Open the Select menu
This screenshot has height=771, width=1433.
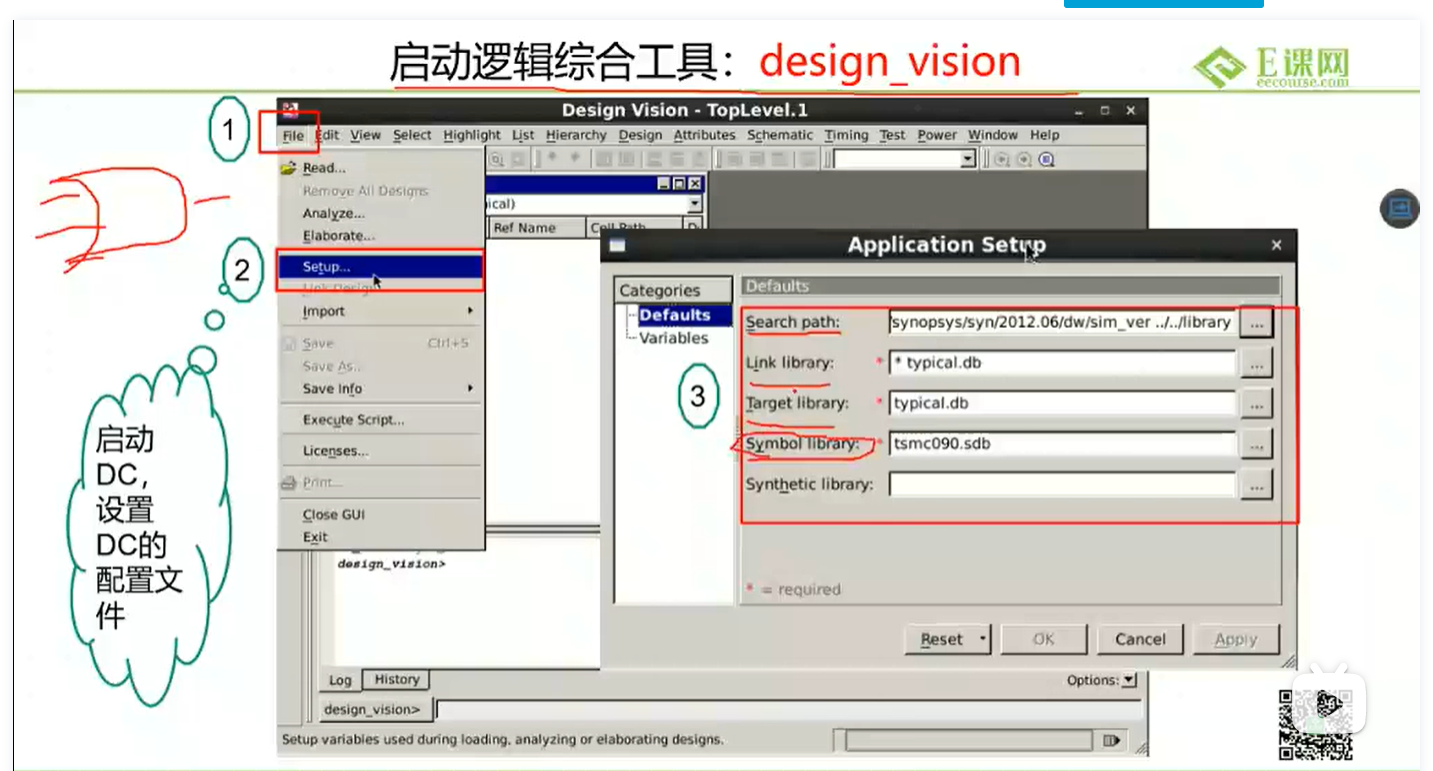(412, 135)
